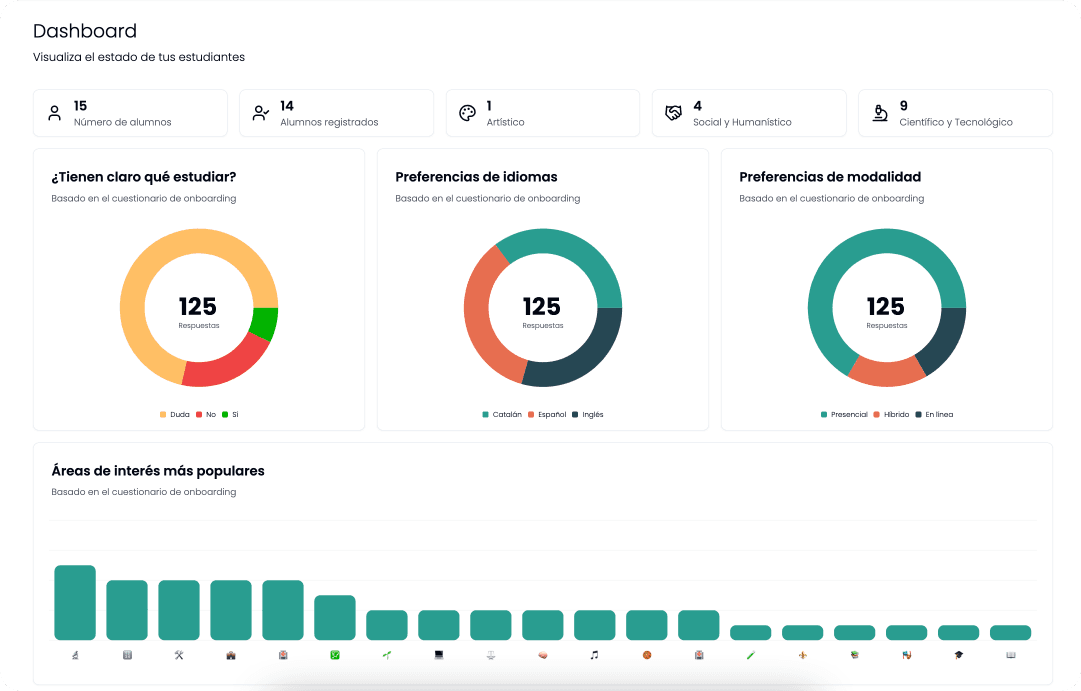
Task: Click the bar above the music note emoji
Action: (x=595, y=625)
